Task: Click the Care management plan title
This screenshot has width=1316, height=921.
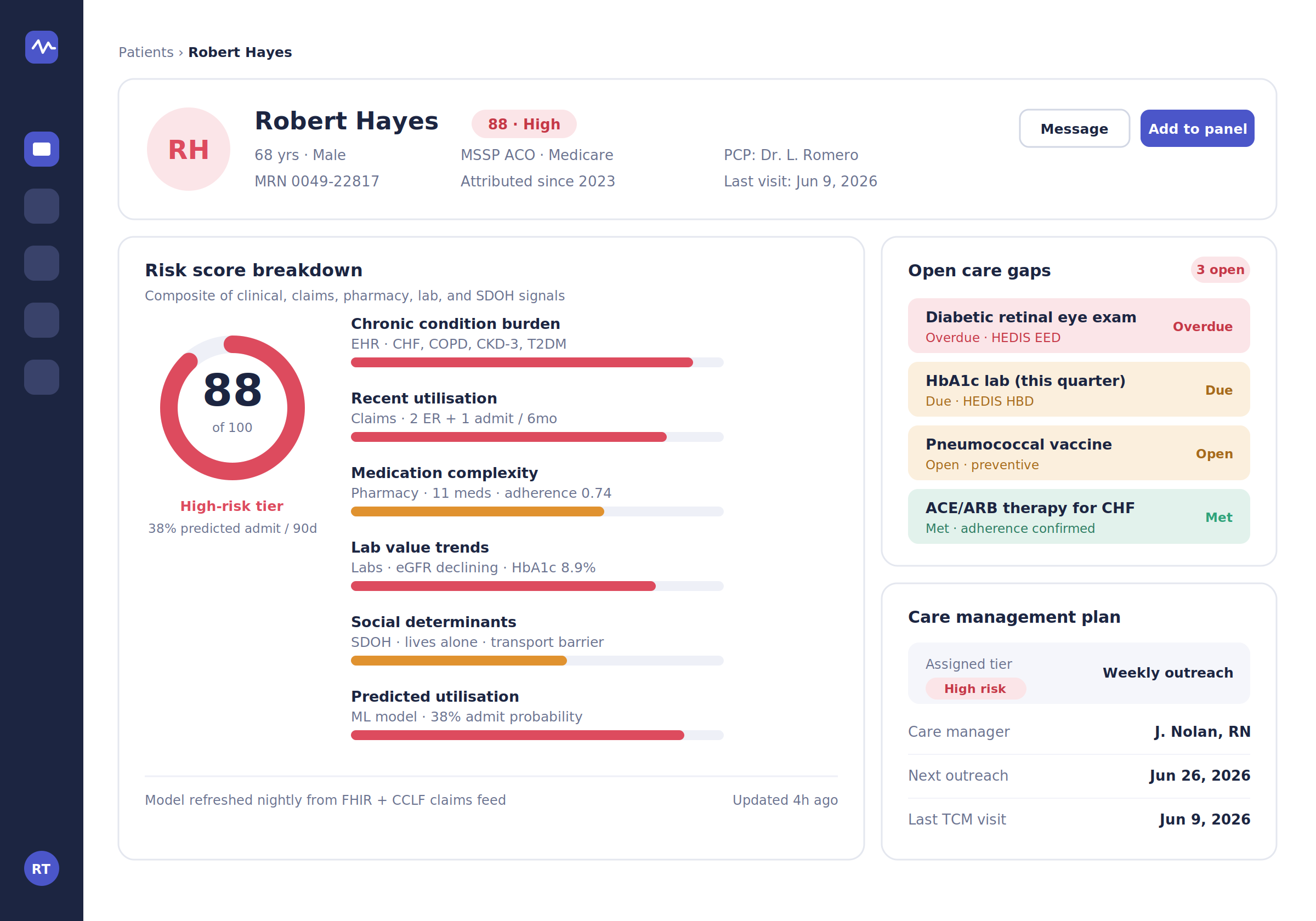Action: [x=1014, y=617]
